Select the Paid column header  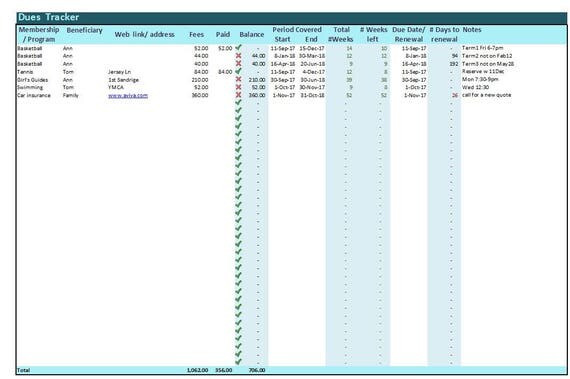point(223,35)
